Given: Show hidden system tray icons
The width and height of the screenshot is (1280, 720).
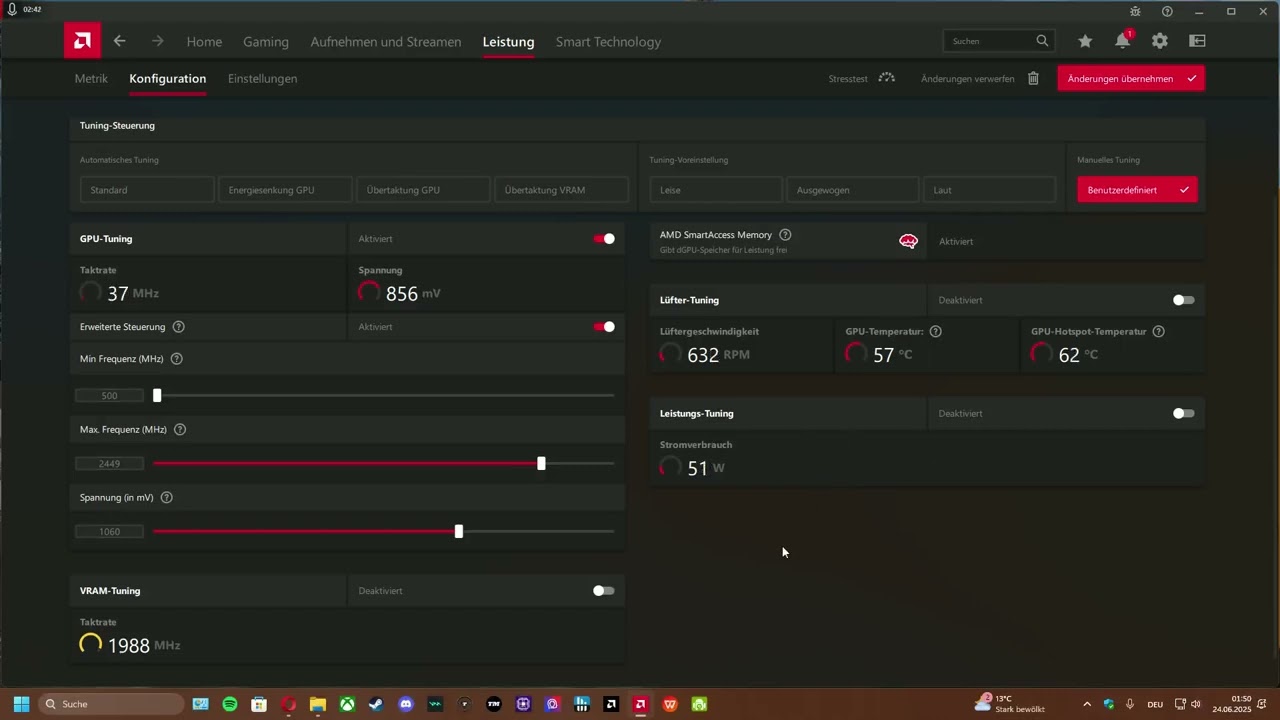Looking at the screenshot, I should point(1087,704).
